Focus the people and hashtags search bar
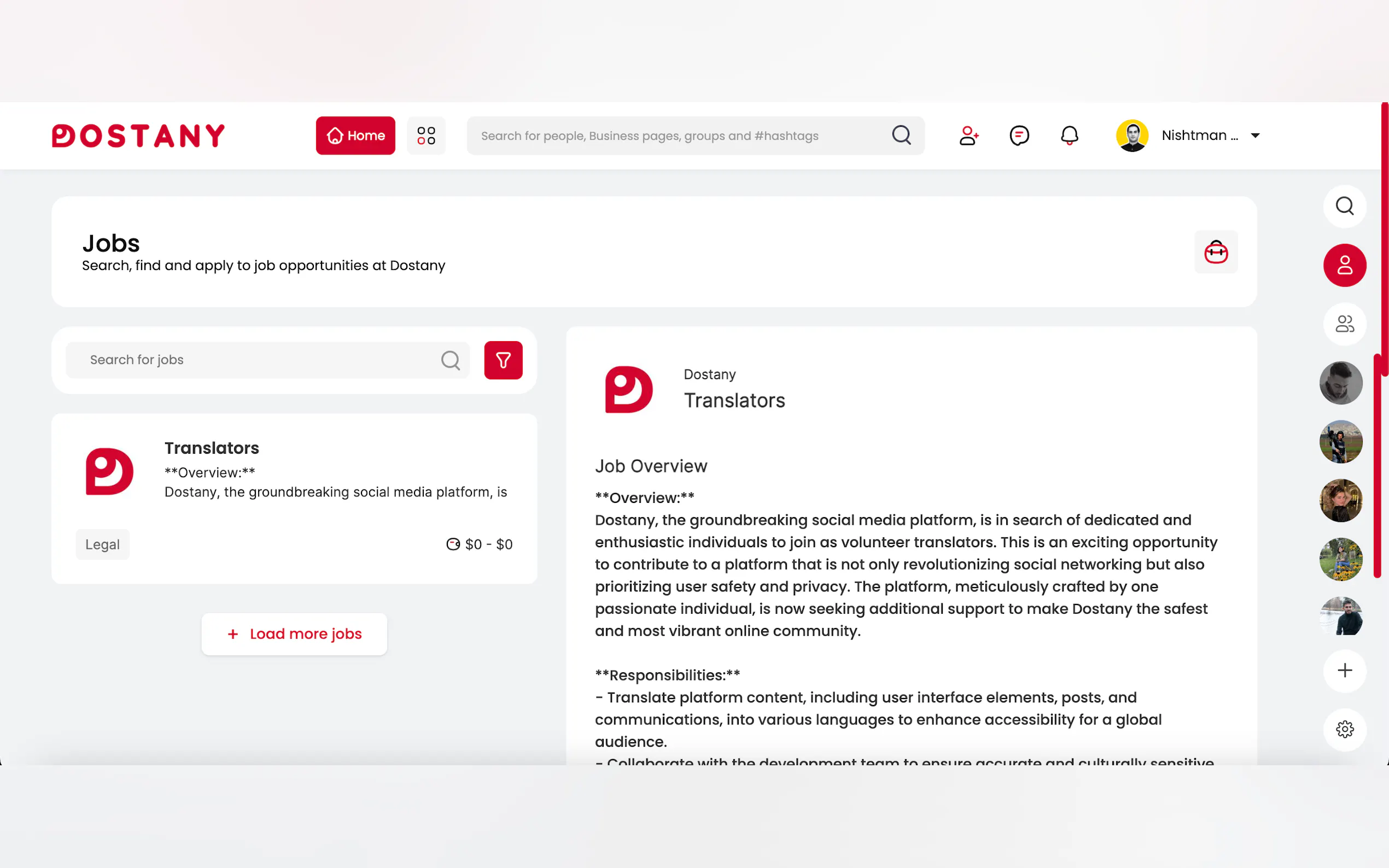This screenshot has height=868, width=1389. [x=678, y=136]
